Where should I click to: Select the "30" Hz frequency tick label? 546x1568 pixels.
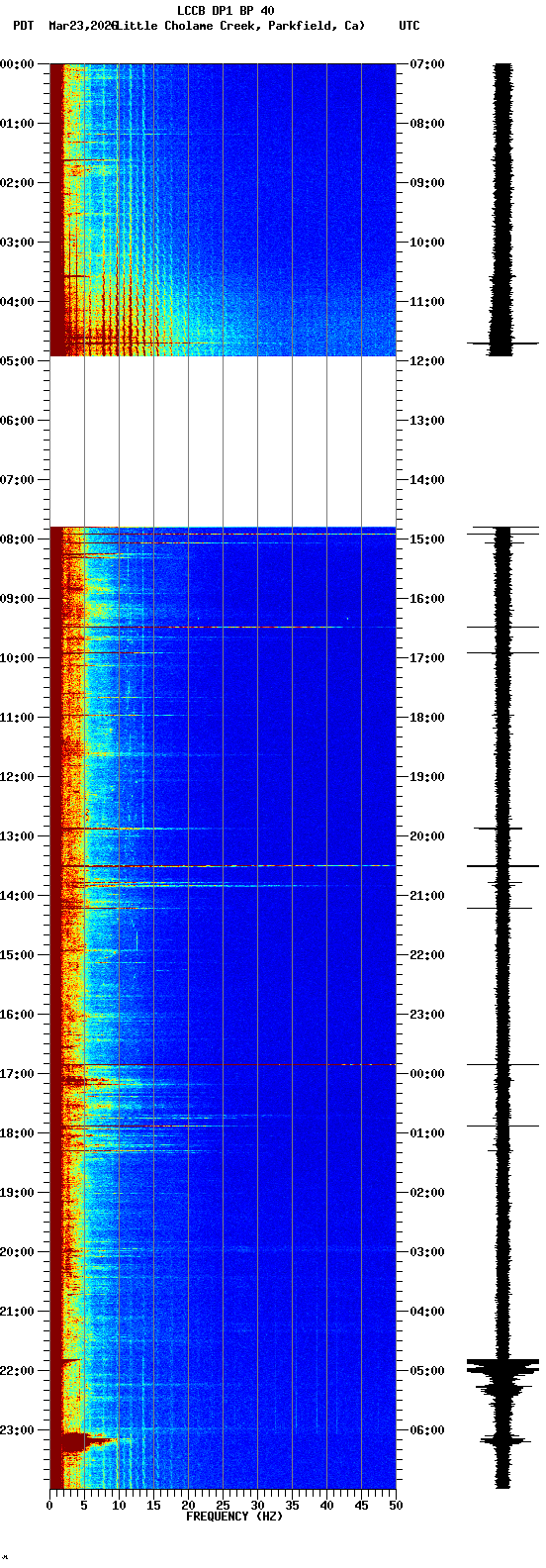257,1506
